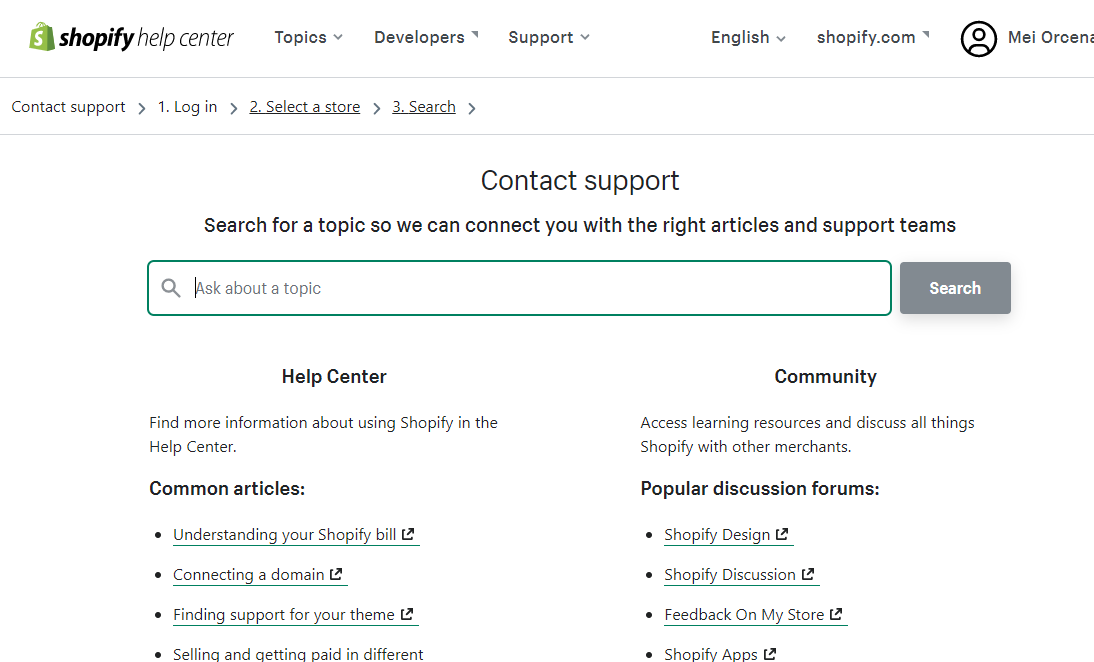Click external link icon beside Feedback On My Store
Image resolution: width=1094 pixels, height=662 pixels.
[836, 614]
